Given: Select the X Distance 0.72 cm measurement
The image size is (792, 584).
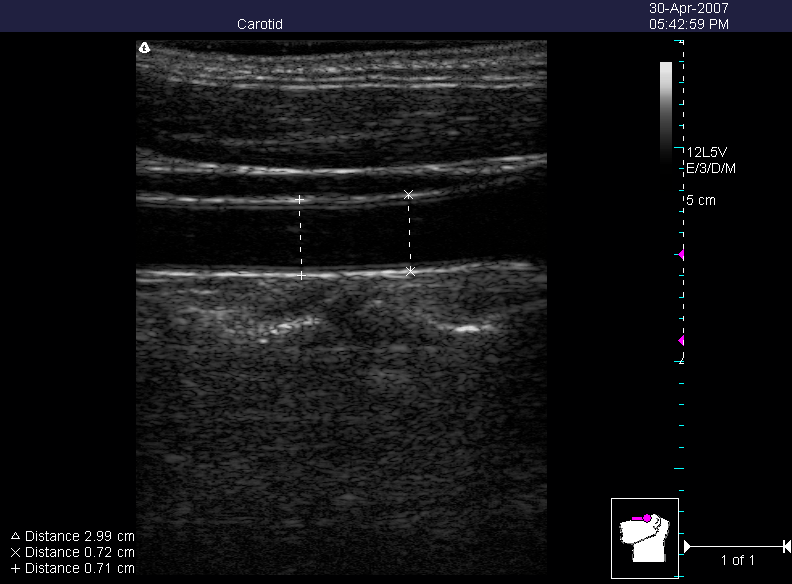Looking at the screenshot, I should [72, 552].
